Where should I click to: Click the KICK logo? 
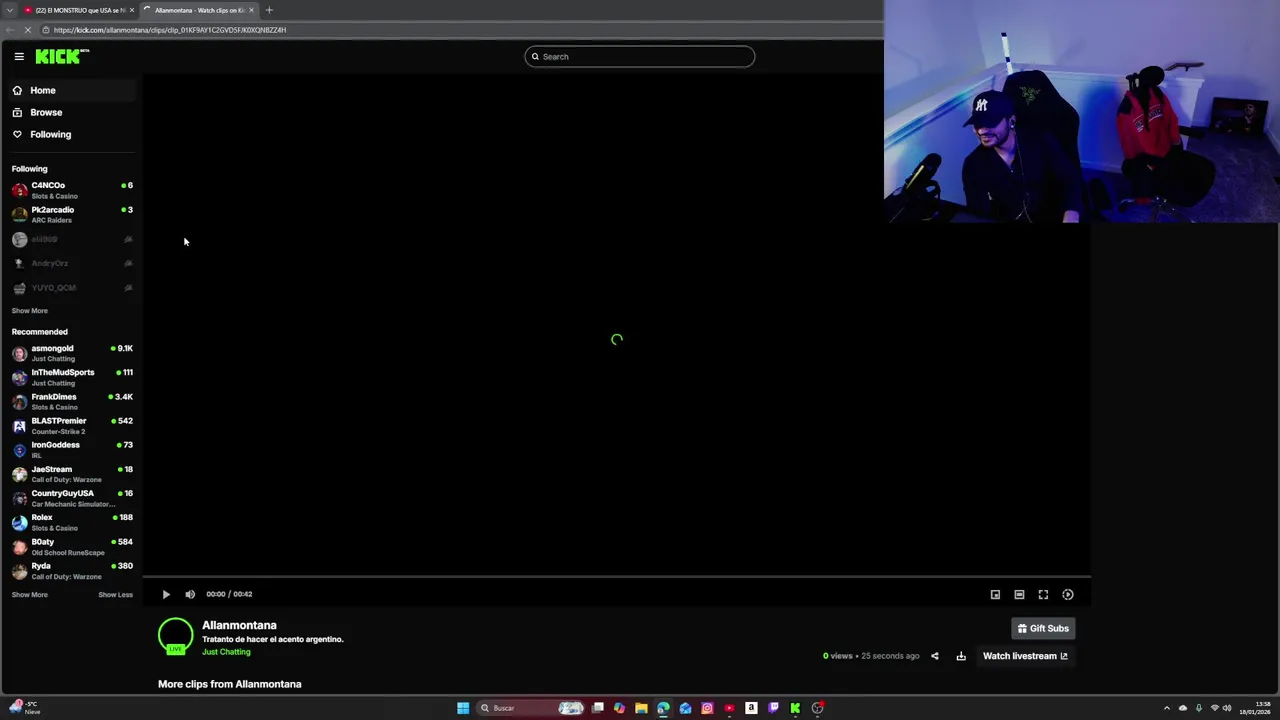tap(62, 57)
